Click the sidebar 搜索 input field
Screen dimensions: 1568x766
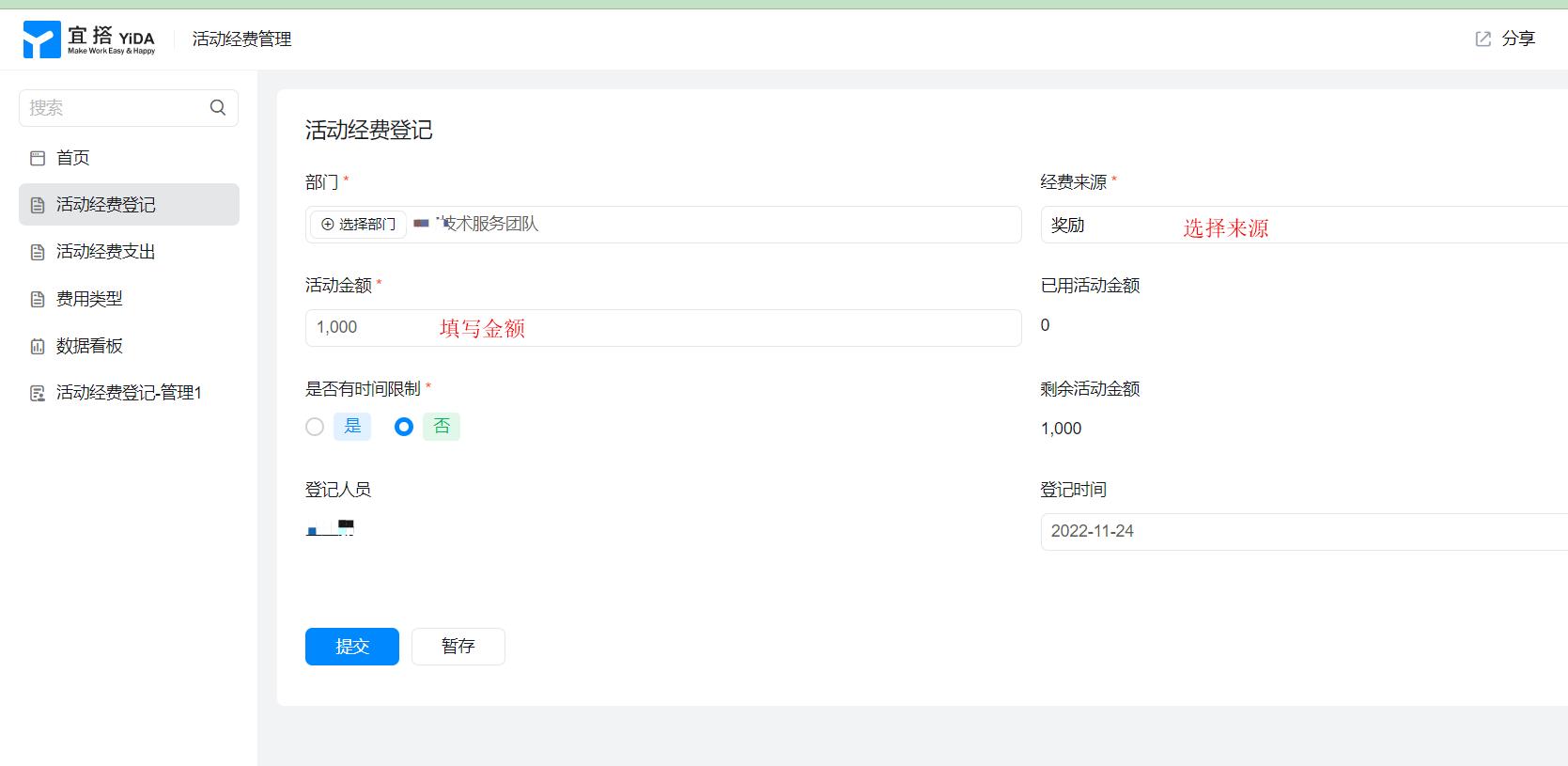click(x=129, y=108)
